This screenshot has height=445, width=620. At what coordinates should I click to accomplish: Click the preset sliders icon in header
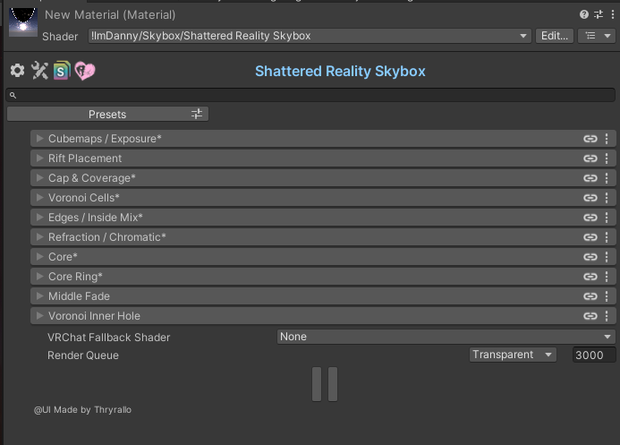pyautogui.click(x=599, y=15)
